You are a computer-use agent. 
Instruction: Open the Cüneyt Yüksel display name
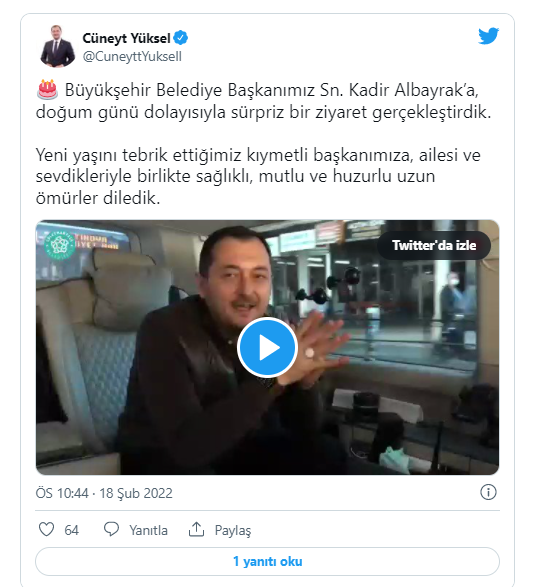pos(126,38)
